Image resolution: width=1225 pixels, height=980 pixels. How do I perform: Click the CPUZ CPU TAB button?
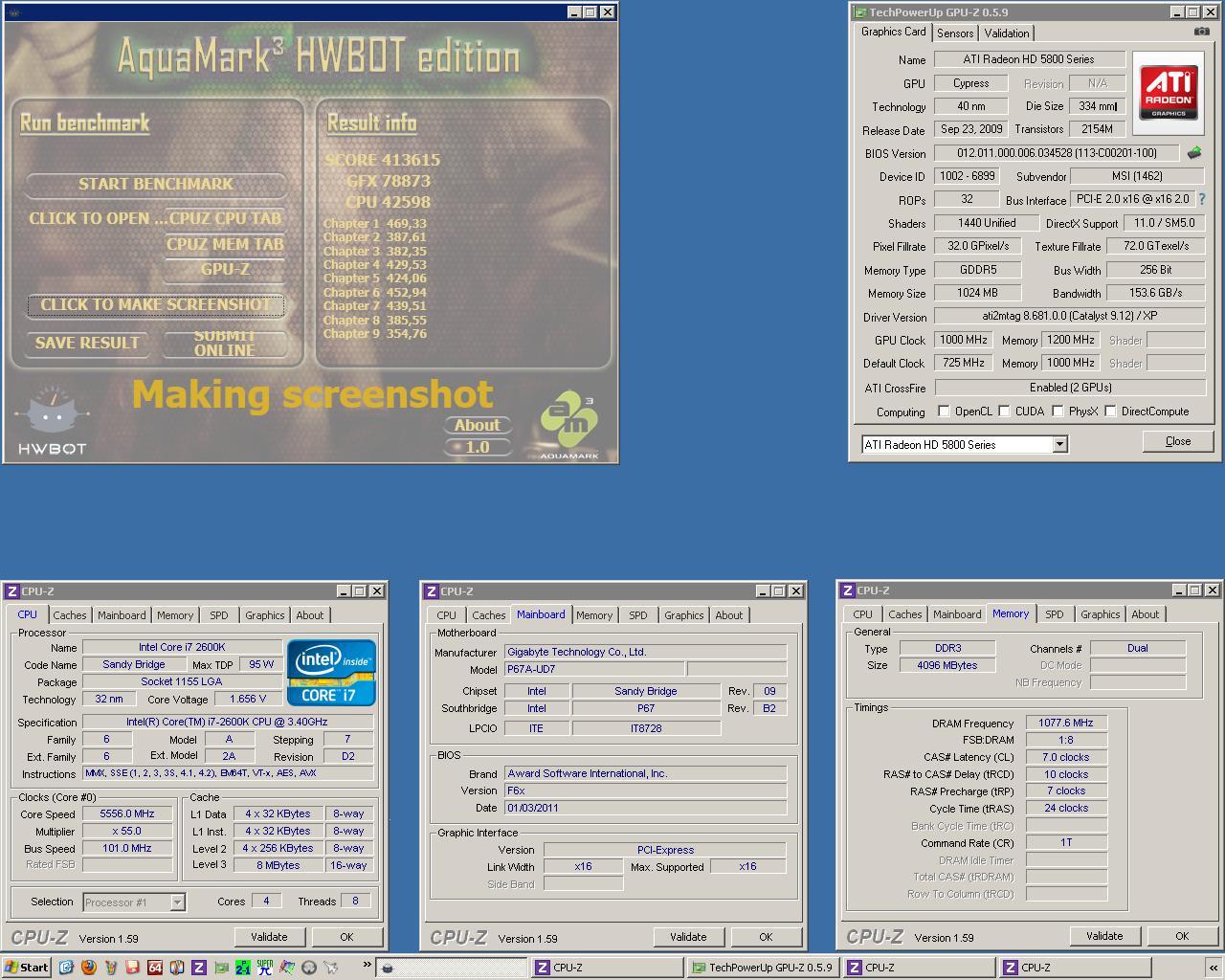pos(226,218)
